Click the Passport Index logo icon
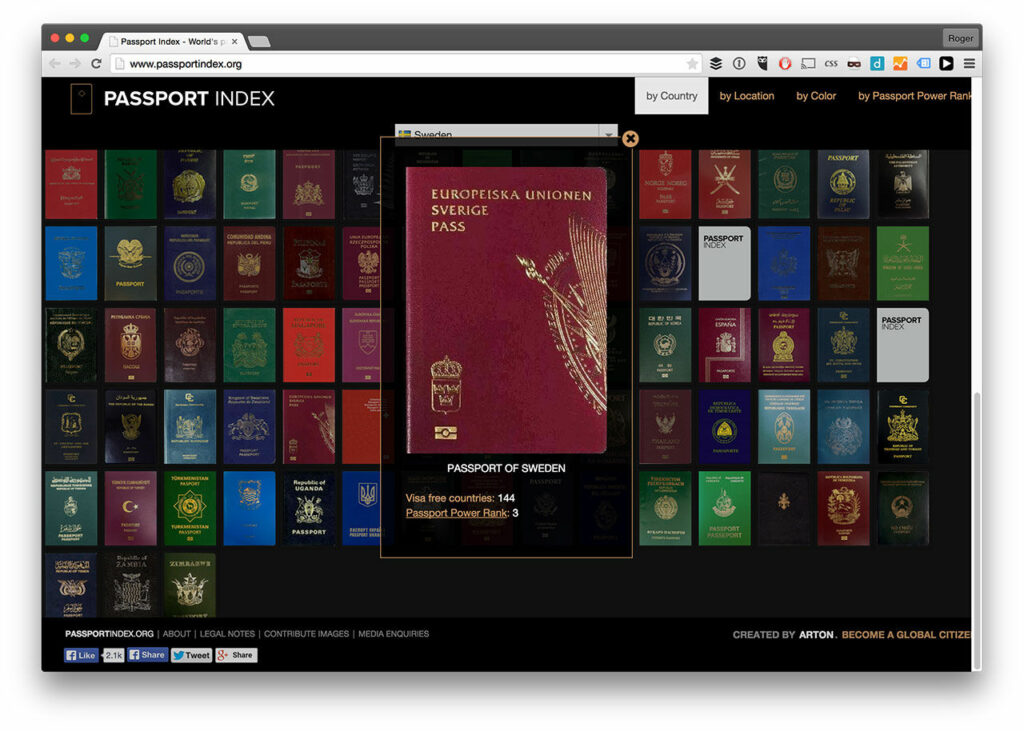1024x731 pixels. pyautogui.click(x=81, y=99)
